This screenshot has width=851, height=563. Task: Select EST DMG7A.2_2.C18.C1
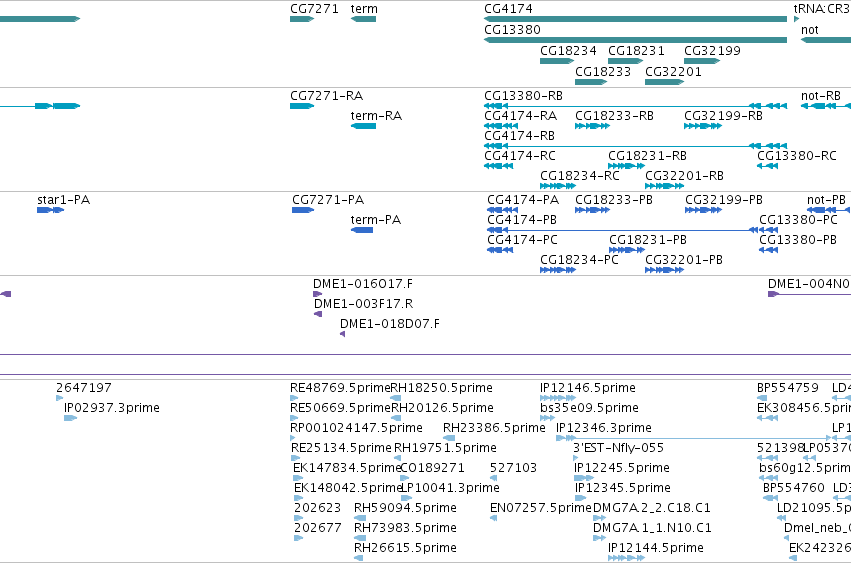click(x=599, y=518)
